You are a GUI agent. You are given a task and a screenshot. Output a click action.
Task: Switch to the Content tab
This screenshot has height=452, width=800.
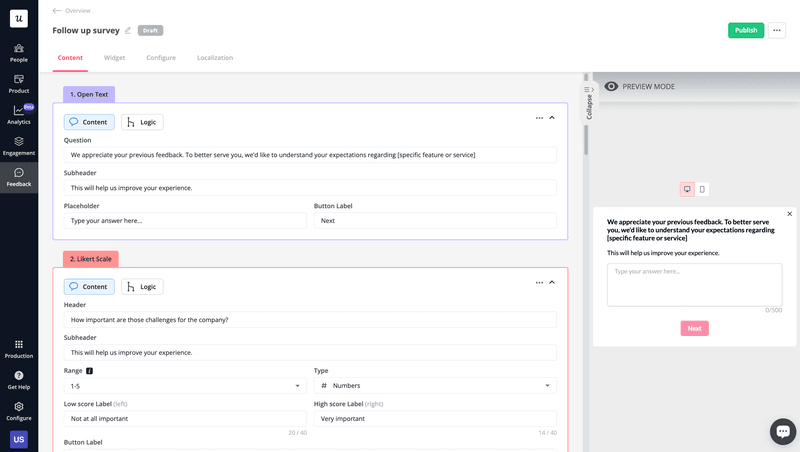70,58
